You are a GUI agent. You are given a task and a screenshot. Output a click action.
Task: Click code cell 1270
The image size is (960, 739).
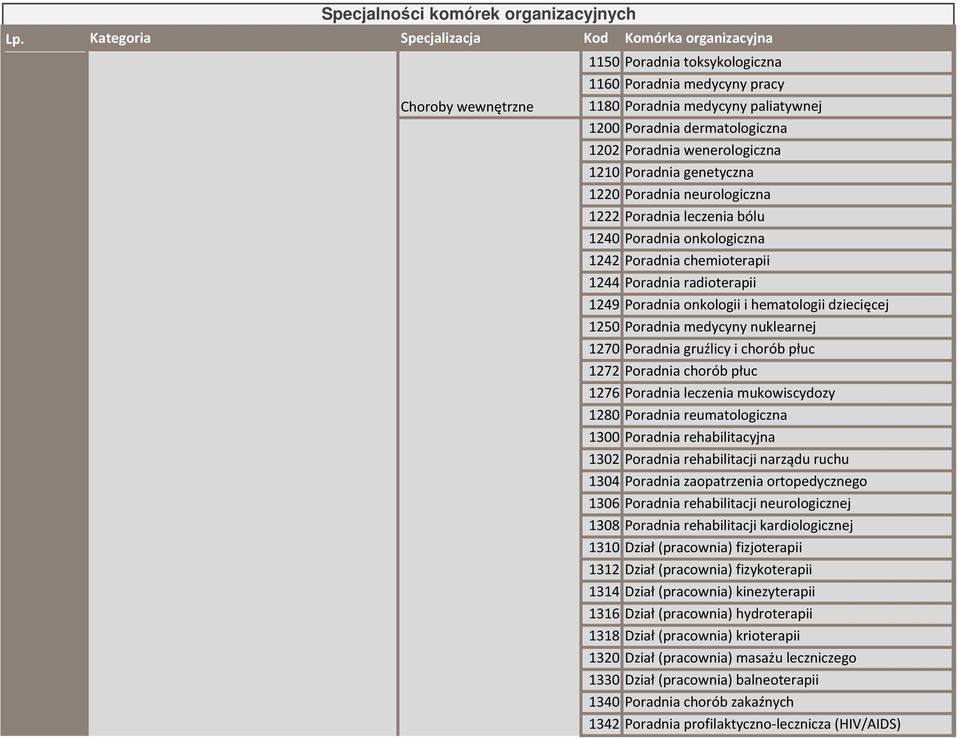tap(601, 348)
